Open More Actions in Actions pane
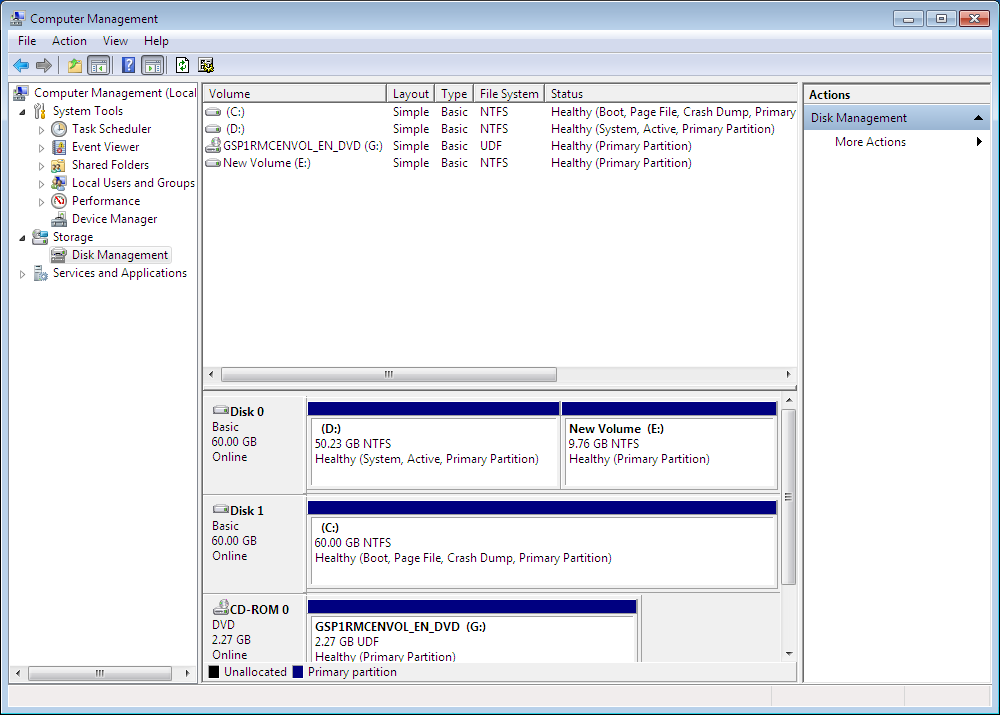 coord(870,142)
